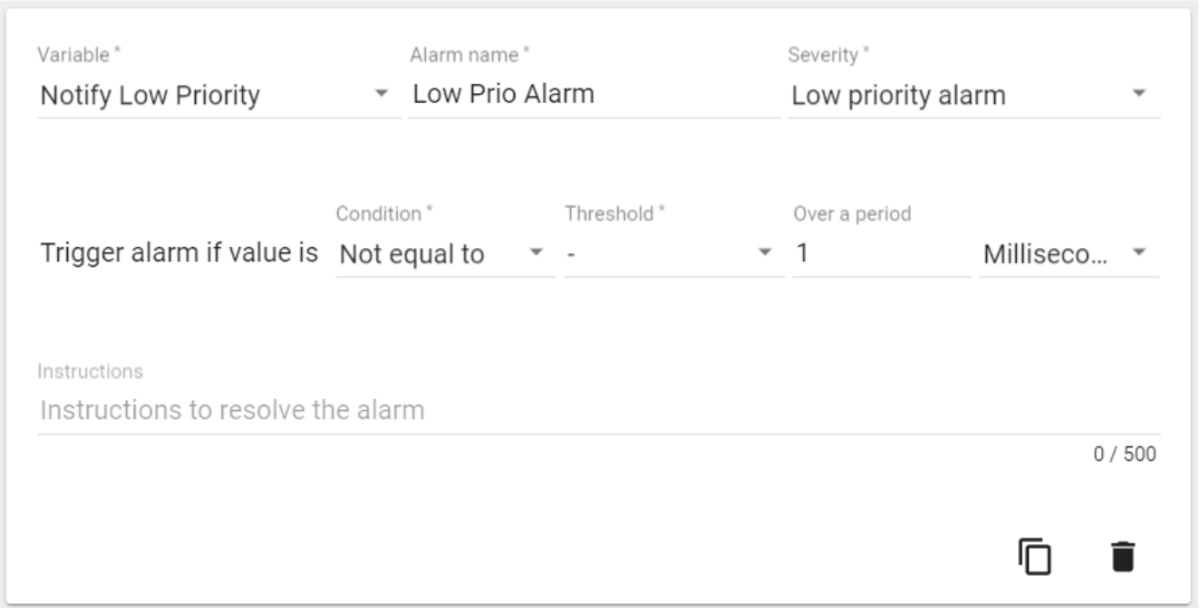Expand the Milliseconds time unit arrow
The height and width of the screenshot is (608, 1200).
tap(1139, 252)
